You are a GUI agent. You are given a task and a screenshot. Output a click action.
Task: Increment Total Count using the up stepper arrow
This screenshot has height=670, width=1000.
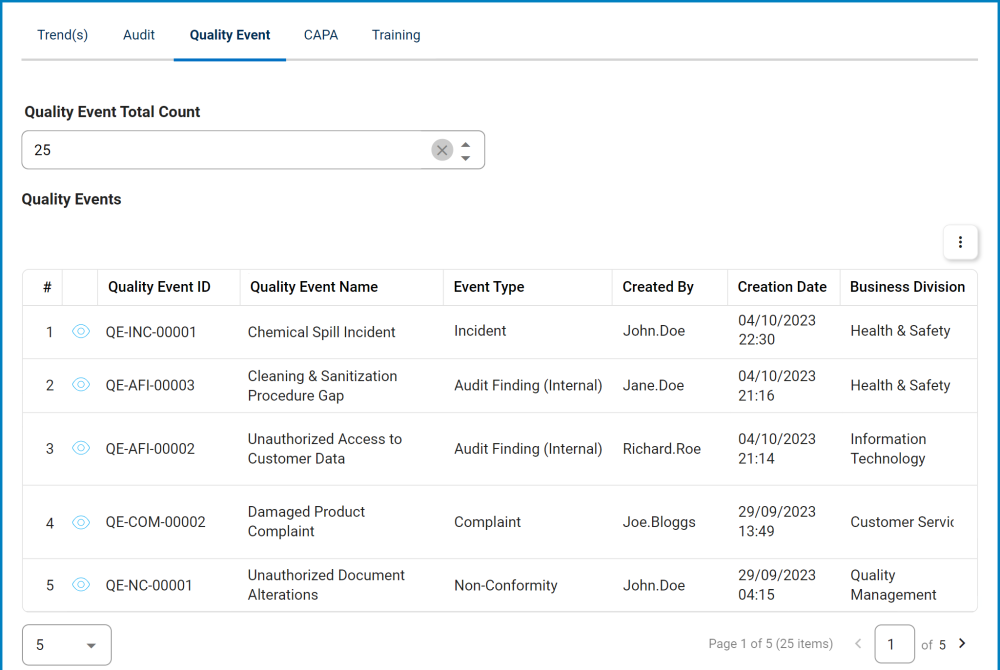466,143
